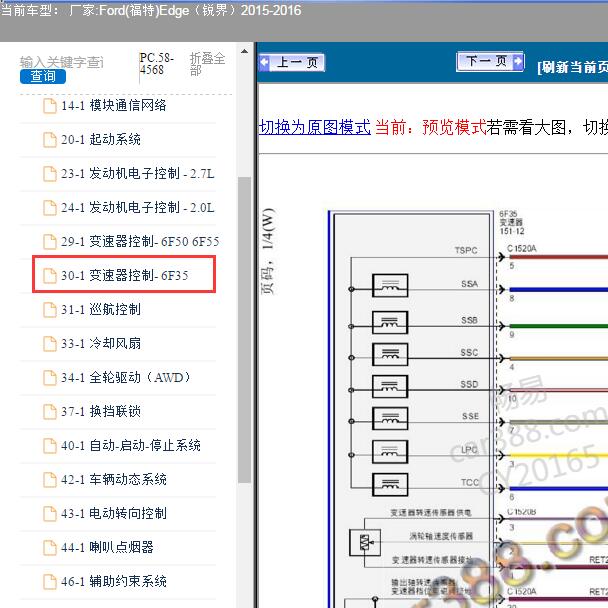Click document icon beside 29-1 6F50 6F55

click(x=50, y=242)
